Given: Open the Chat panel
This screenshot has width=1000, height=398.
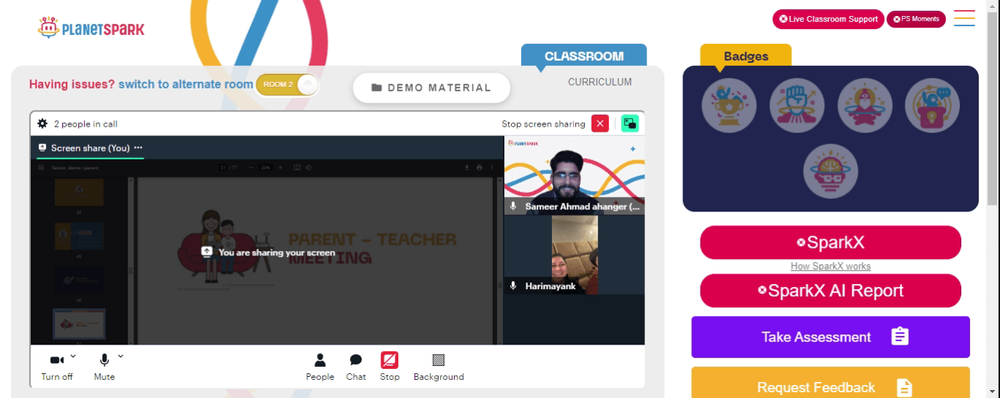Looking at the screenshot, I should click(356, 367).
